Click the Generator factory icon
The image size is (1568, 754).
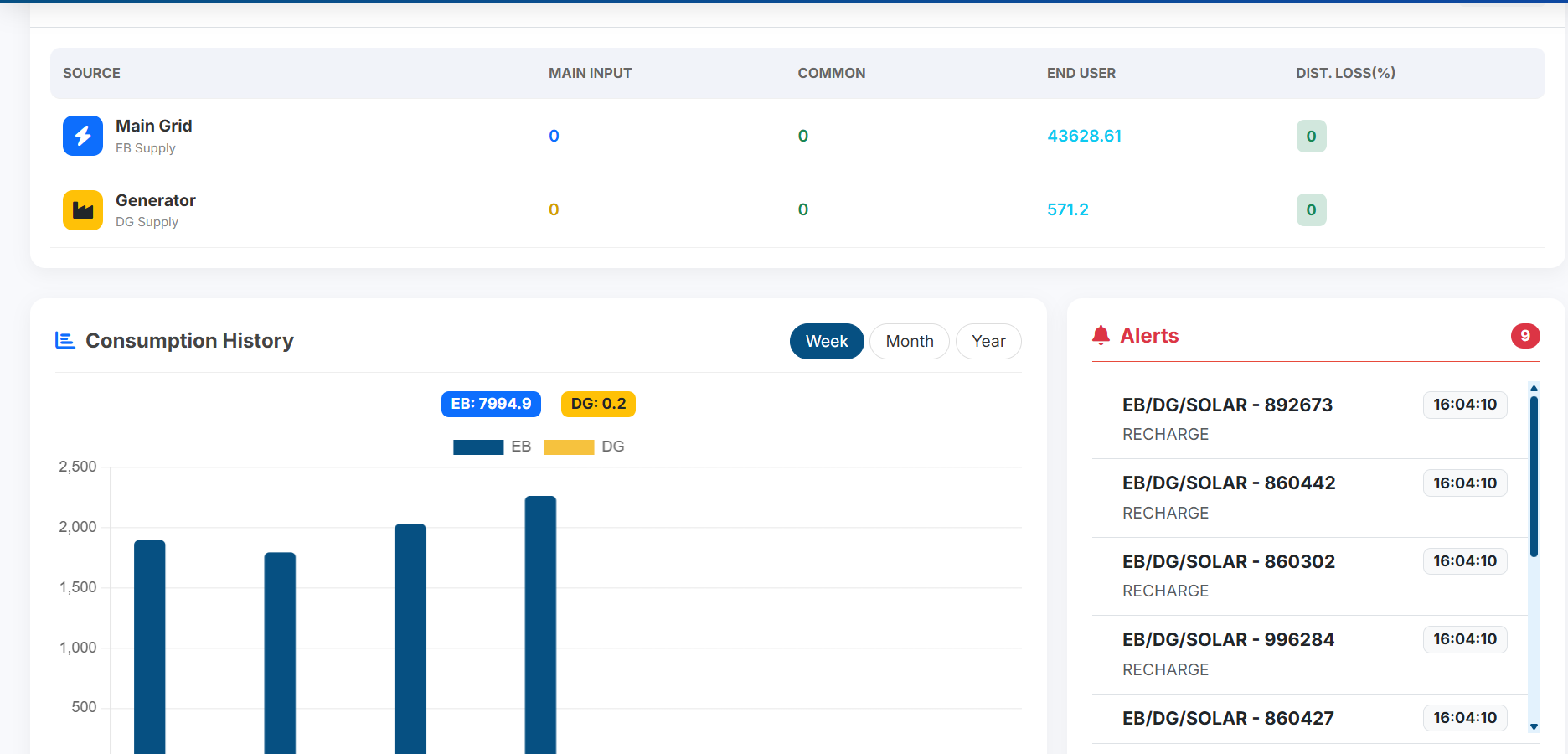tap(83, 210)
